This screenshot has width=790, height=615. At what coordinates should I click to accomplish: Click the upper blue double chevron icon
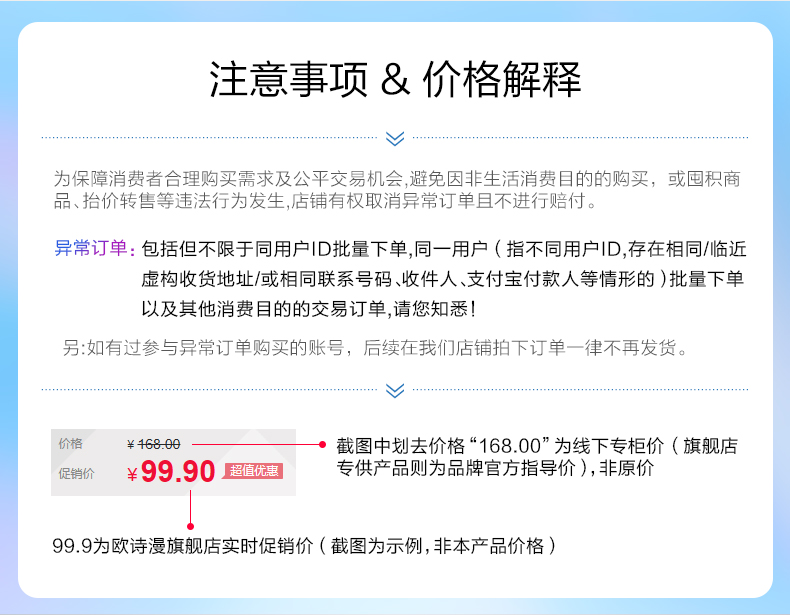click(394, 139)
